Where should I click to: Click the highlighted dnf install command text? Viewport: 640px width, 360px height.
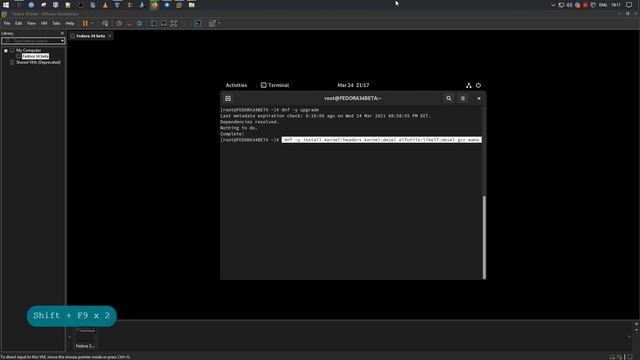point(382,140)
